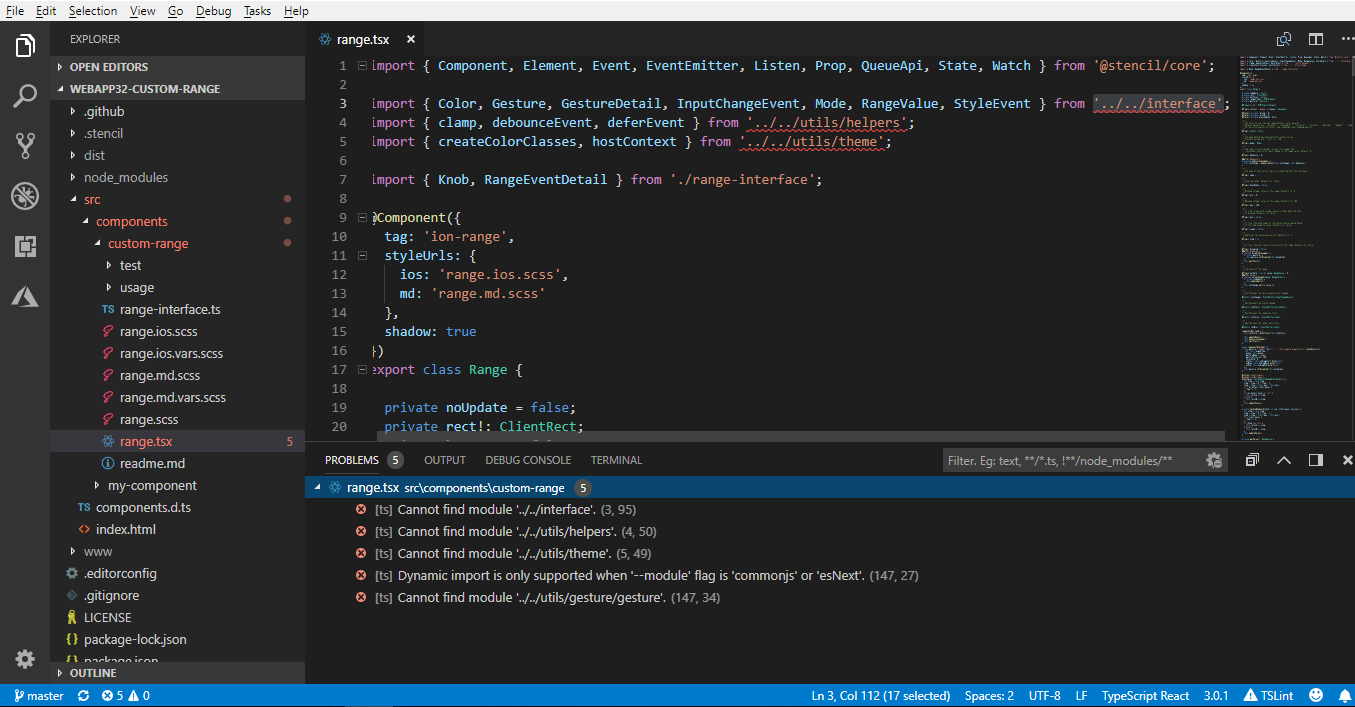Click the sync changes icon in status bar
1355x707 pixels.
click(x=83, y=695)
